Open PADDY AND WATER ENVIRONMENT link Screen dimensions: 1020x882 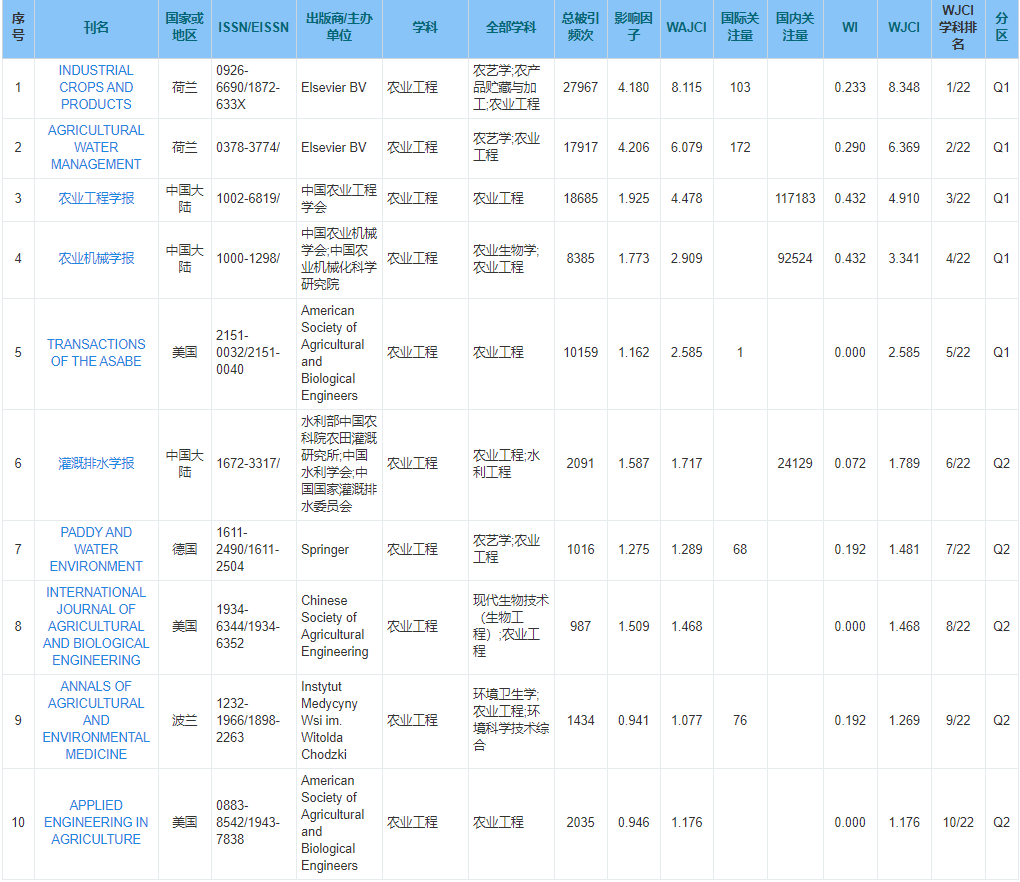pos(96,549)
